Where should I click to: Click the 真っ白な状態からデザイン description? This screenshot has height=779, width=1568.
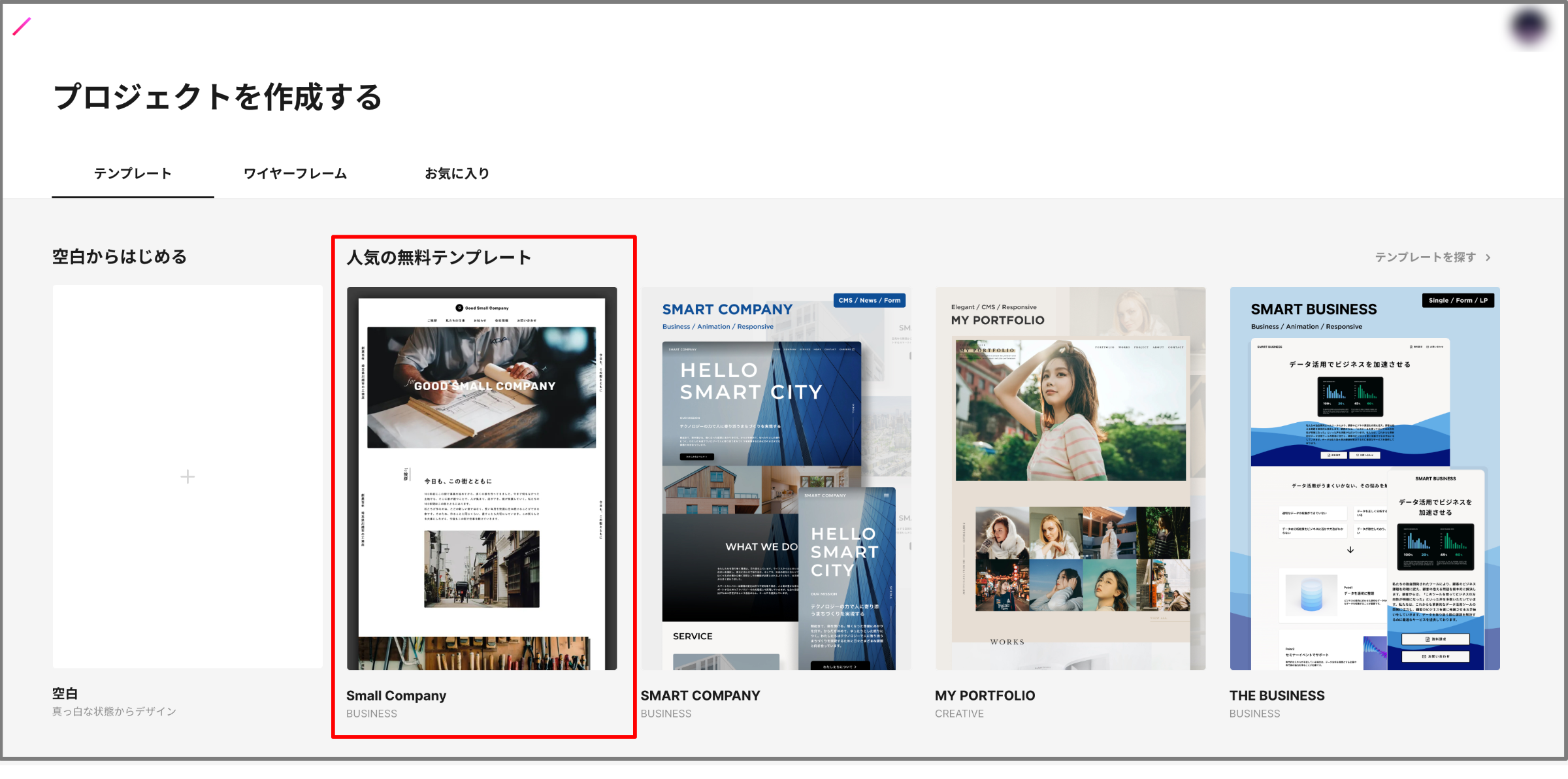click(114, 712)
